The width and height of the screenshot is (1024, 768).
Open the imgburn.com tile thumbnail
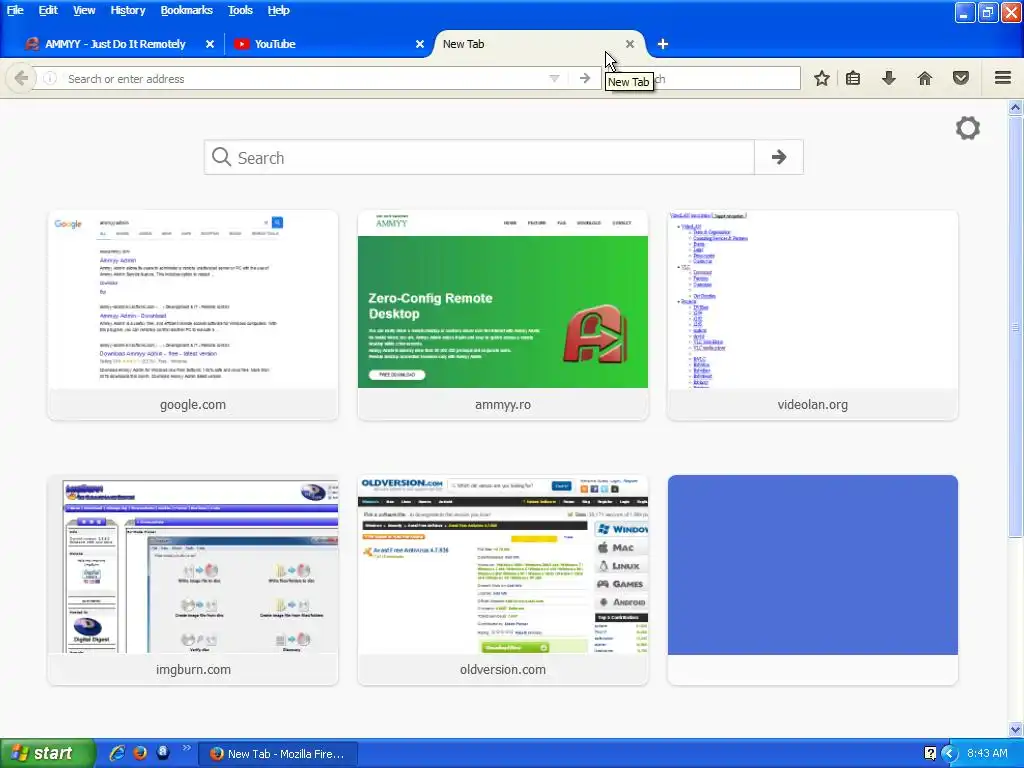(193, 565)
